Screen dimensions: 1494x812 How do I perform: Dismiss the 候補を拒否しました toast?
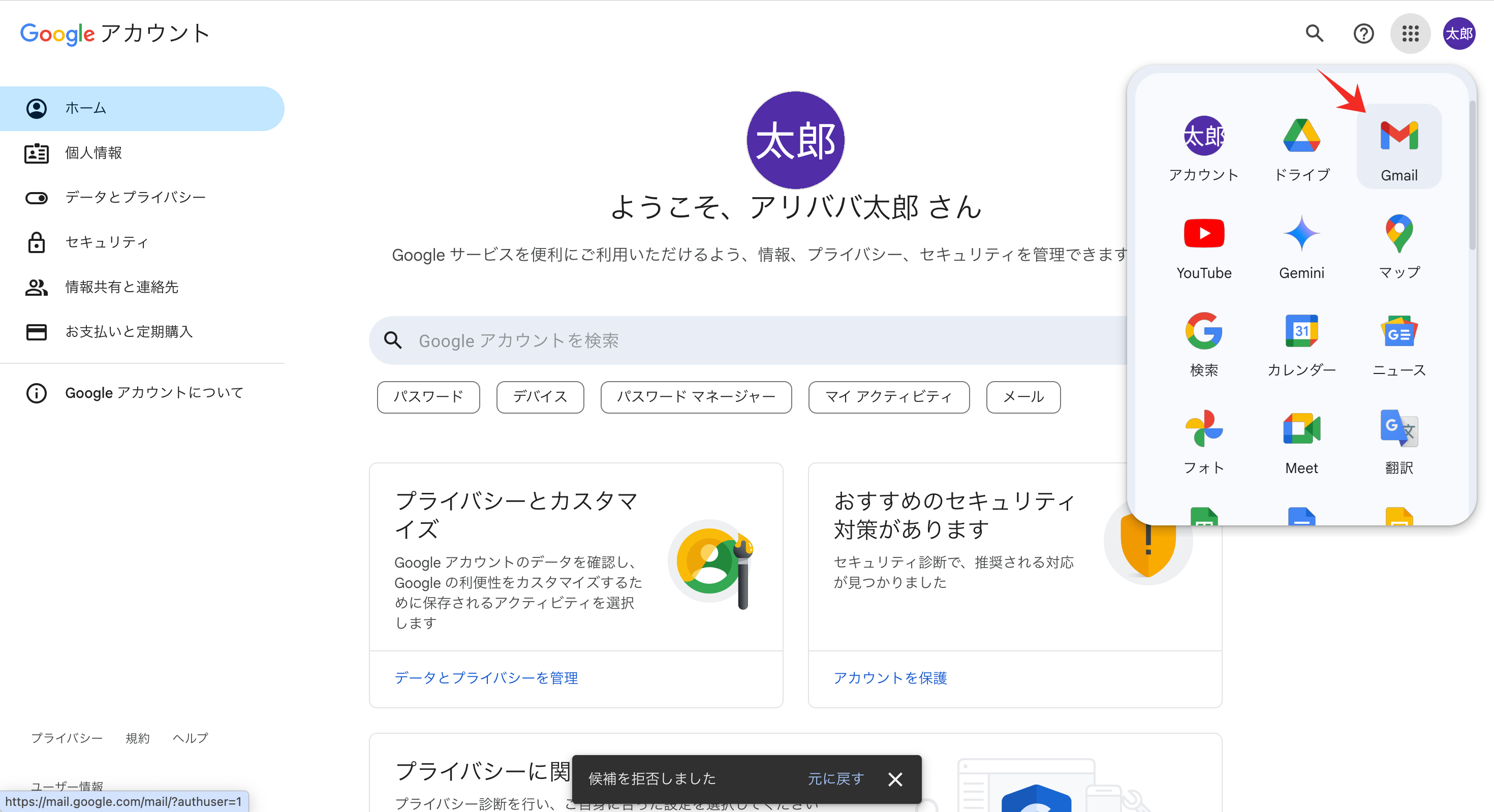895,779
